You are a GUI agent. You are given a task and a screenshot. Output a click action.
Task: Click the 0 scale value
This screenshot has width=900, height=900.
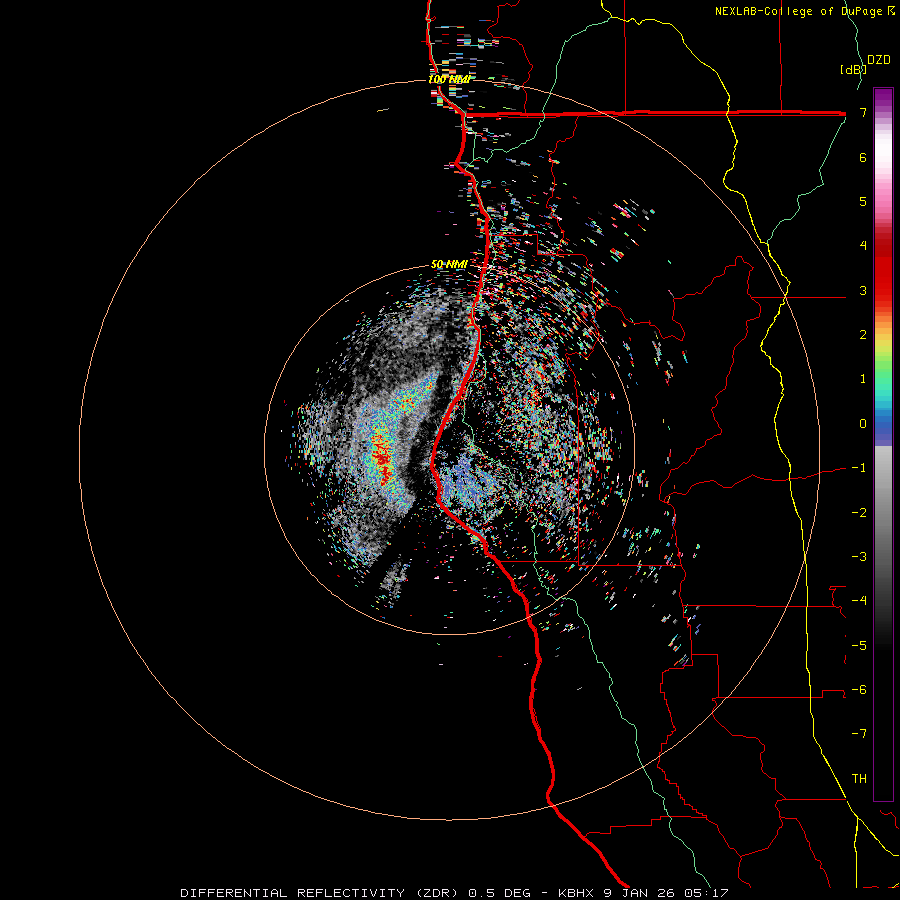[863, 424]
